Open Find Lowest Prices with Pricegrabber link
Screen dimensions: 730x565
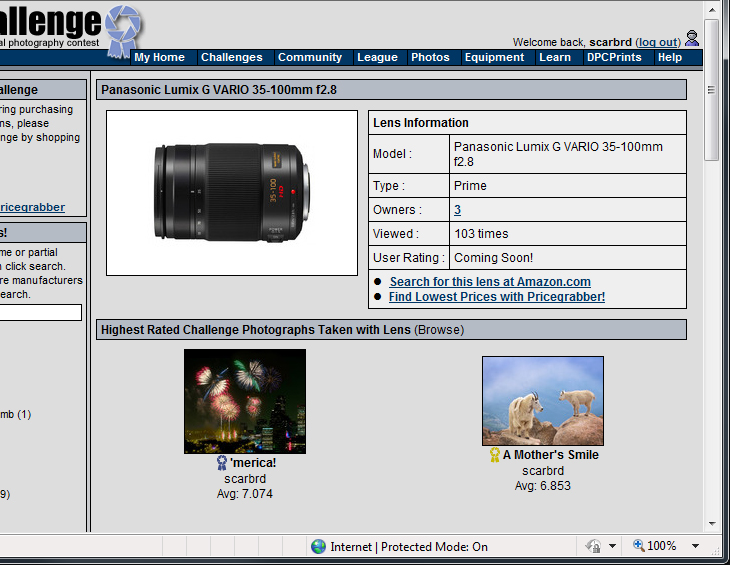497,296
